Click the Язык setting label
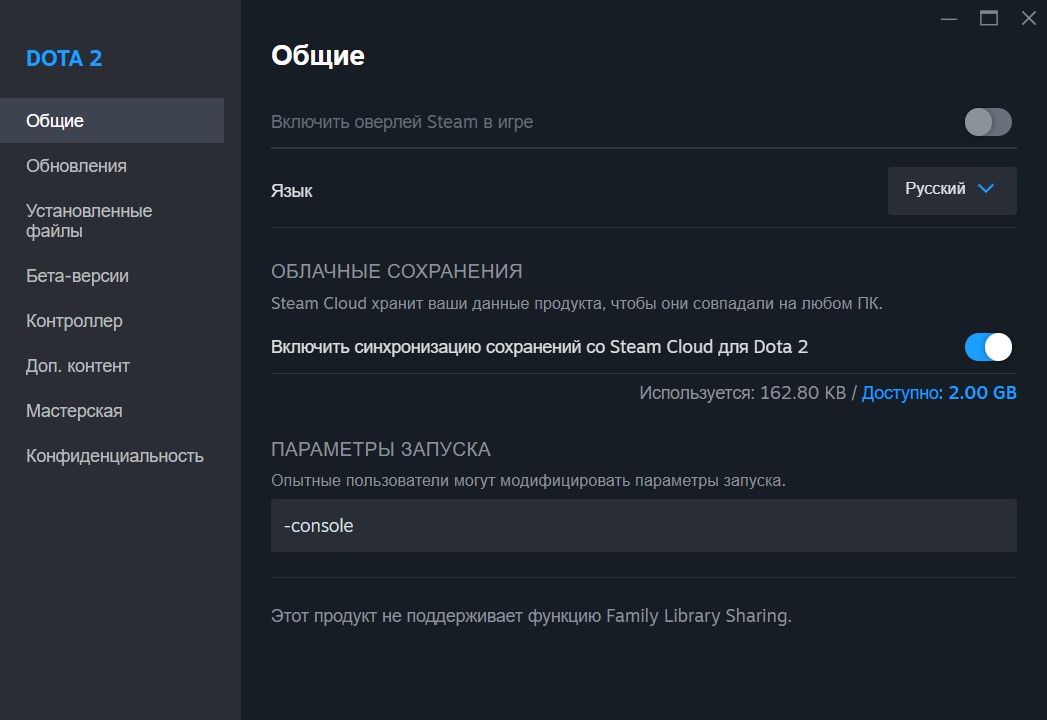Image resolution: width=1047 pixels, height=720 pixels. (292, 190)
